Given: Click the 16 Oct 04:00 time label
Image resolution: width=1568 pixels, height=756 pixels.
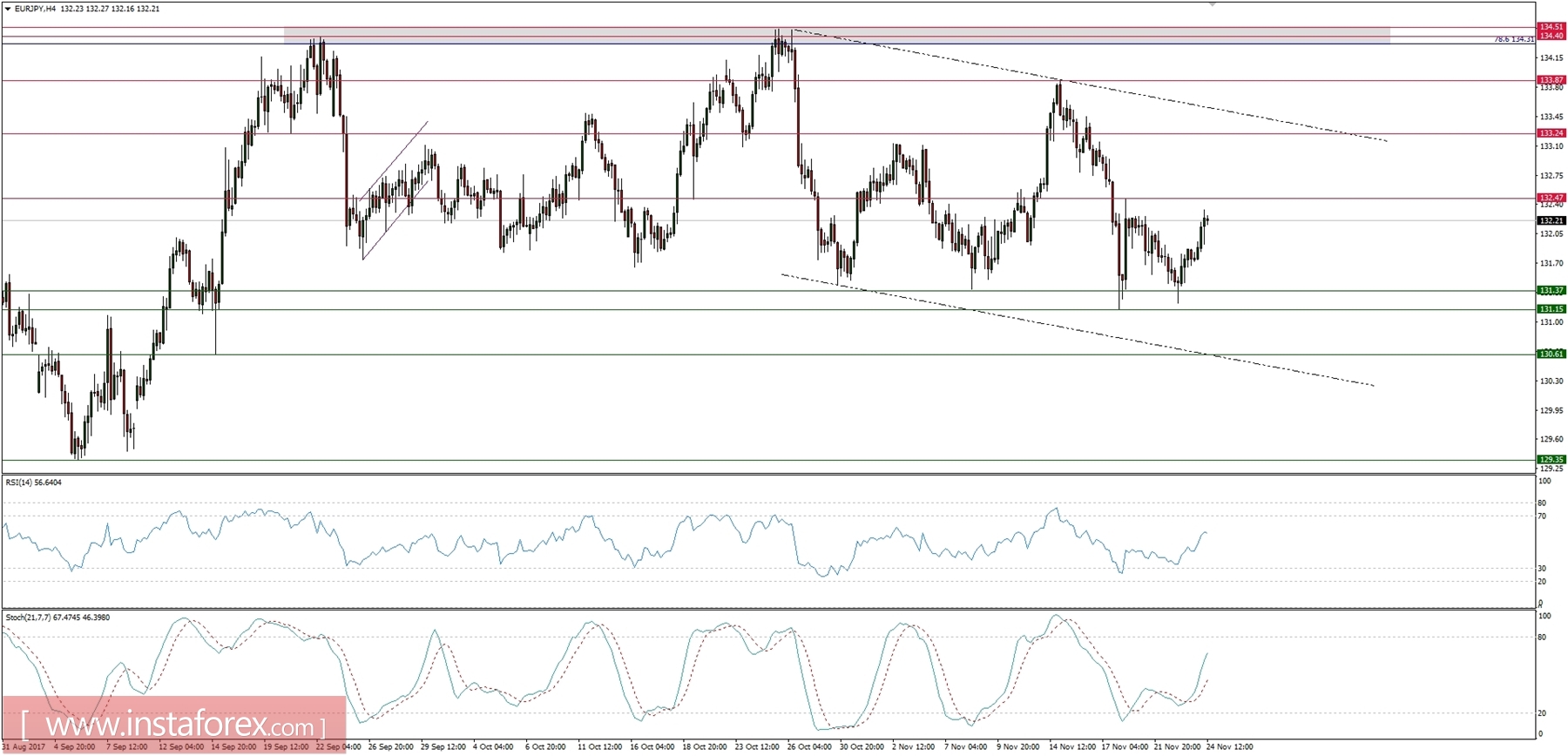Looking at the screenshot, I should tap(652, 746).
